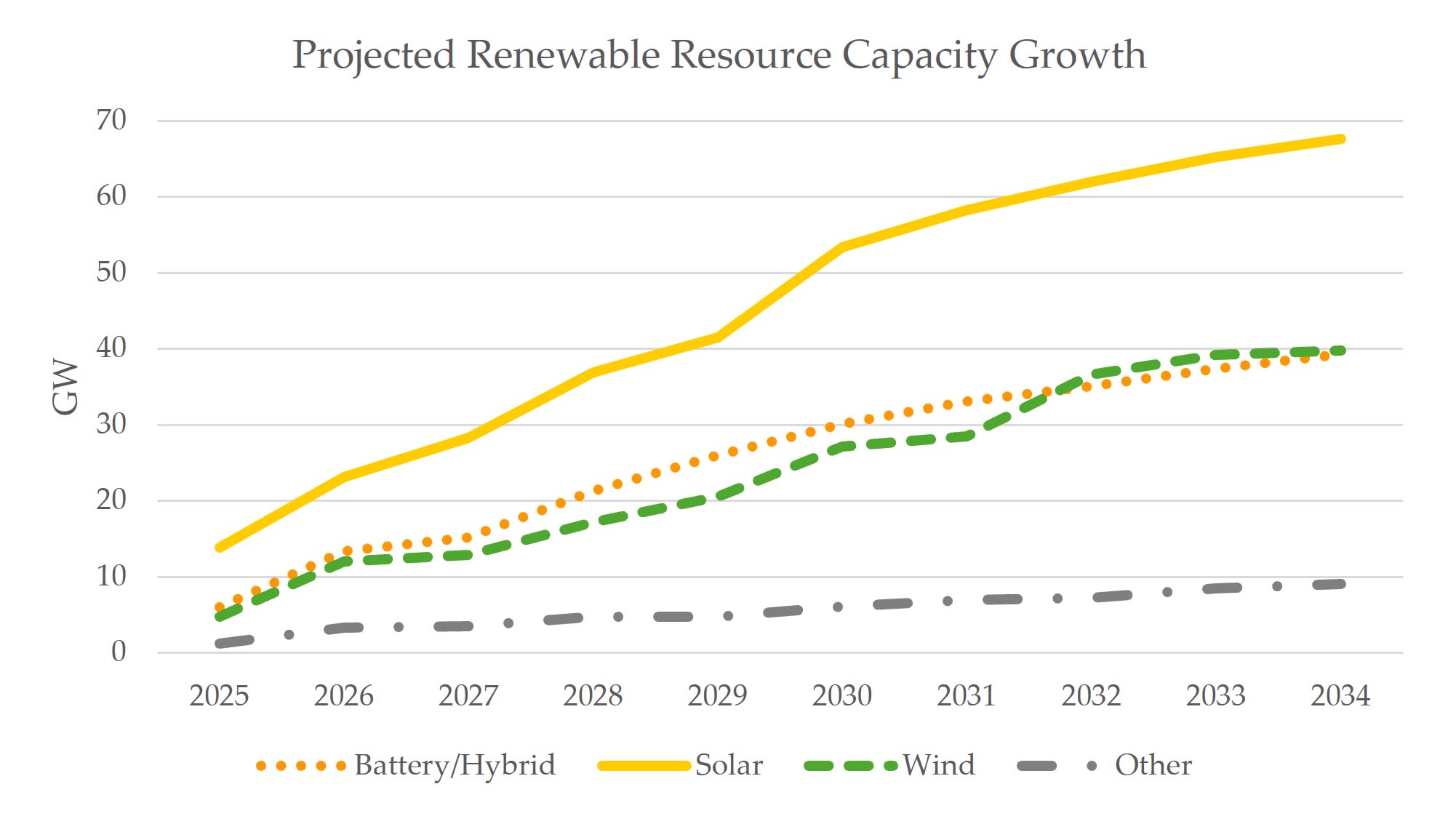Click the orange dotted Battery/Hybrid legend swatch
This screenshot has height=840, width=1440.
(x=300, y=766)
